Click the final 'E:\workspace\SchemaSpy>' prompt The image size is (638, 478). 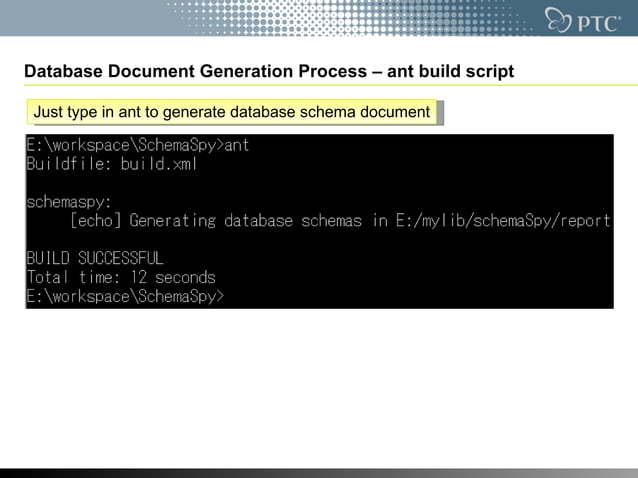pos(125,296)
